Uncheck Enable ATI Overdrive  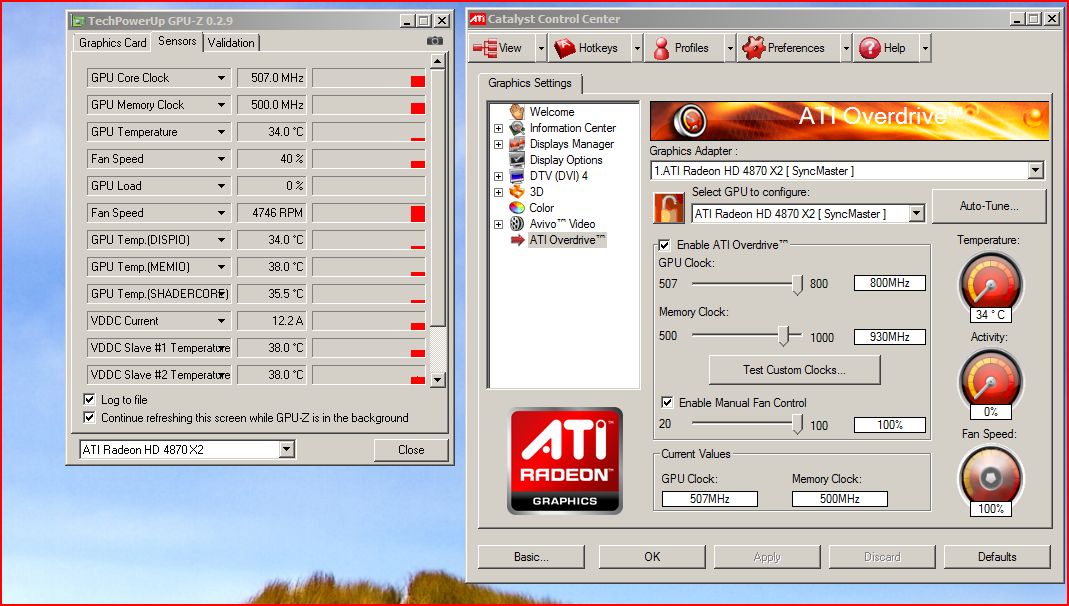pos(664,245)
